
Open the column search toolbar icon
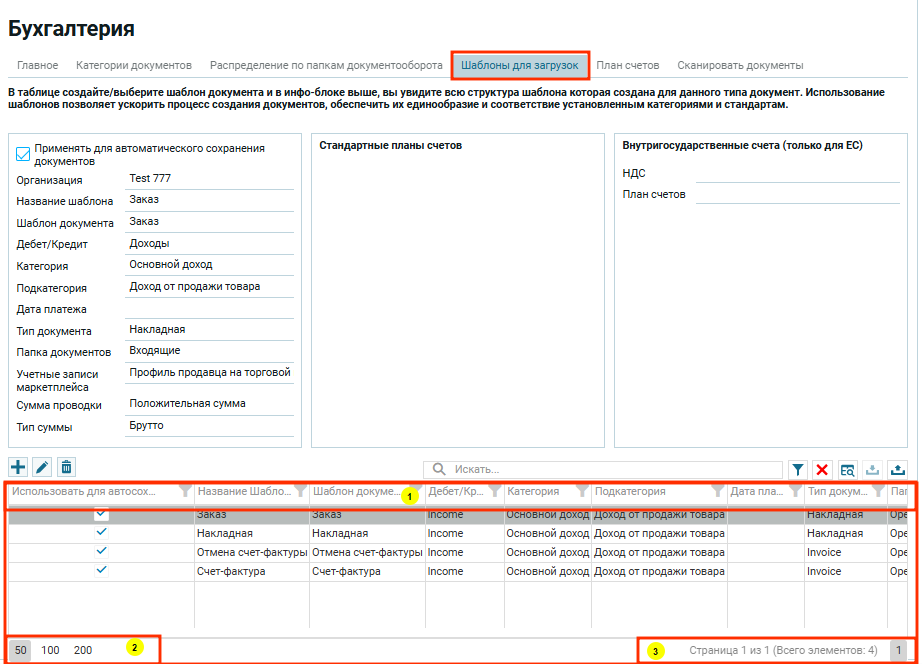pos(847,470)
